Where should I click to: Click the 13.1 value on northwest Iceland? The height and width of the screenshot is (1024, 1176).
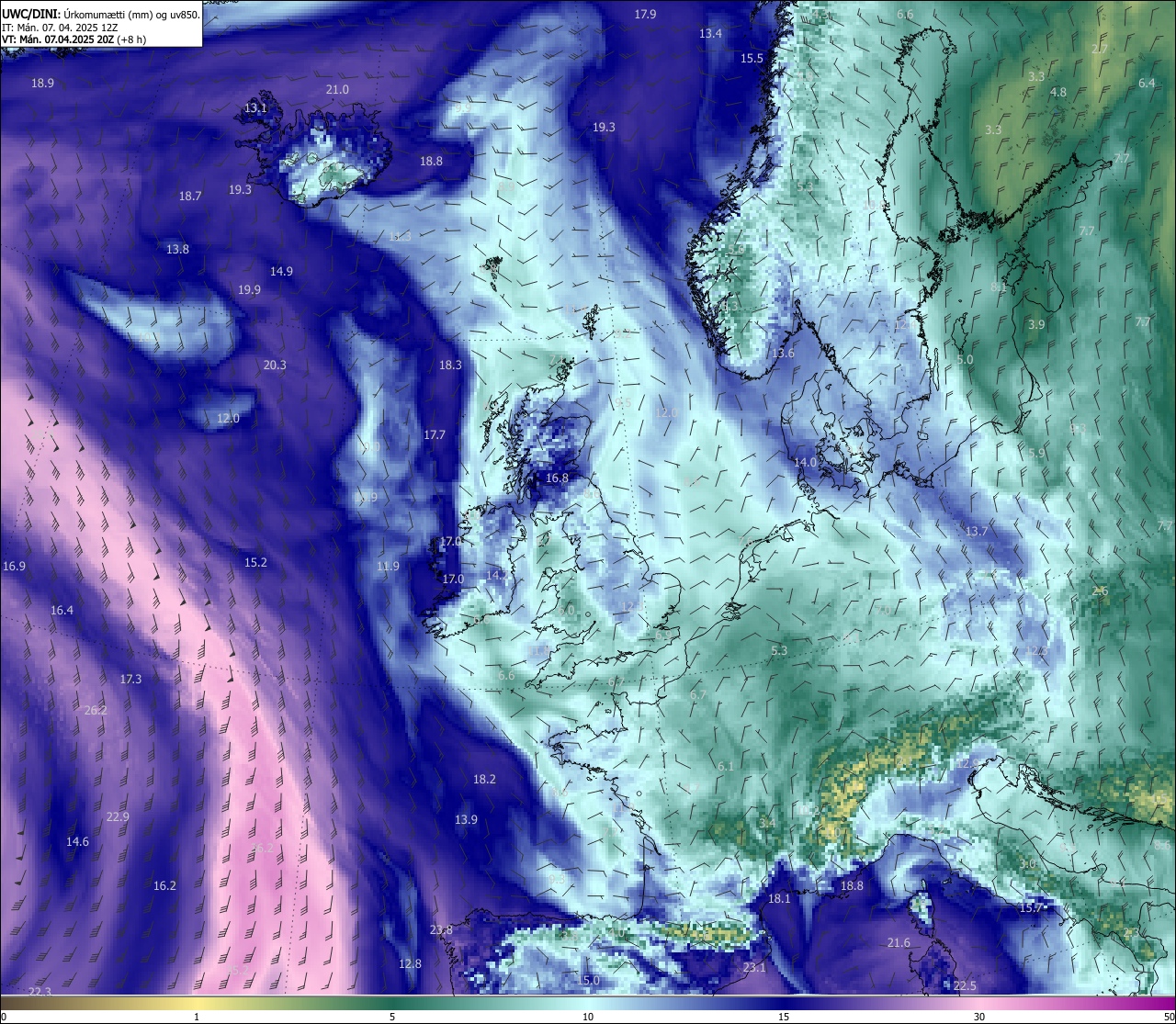point(255,107)
